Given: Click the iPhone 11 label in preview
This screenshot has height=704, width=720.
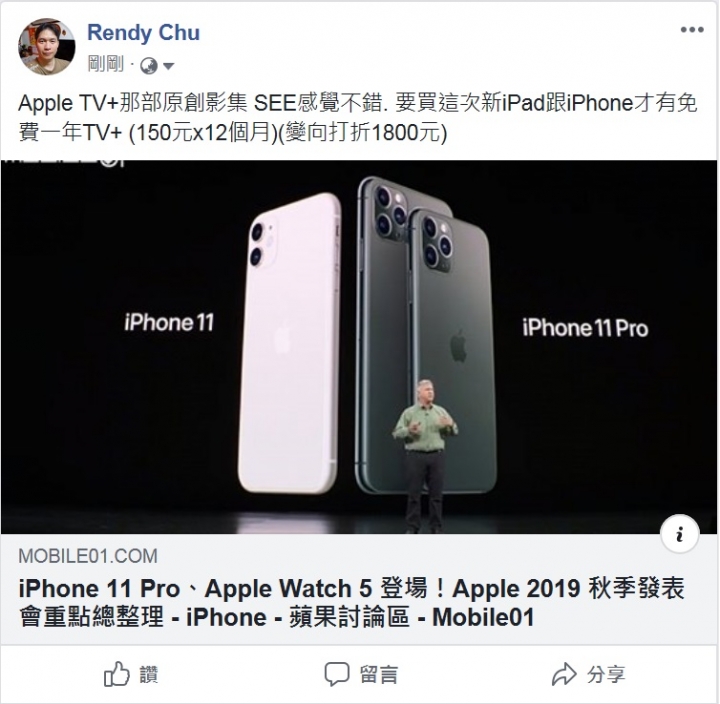Looking at the screenshot, I should coord(169,322).
